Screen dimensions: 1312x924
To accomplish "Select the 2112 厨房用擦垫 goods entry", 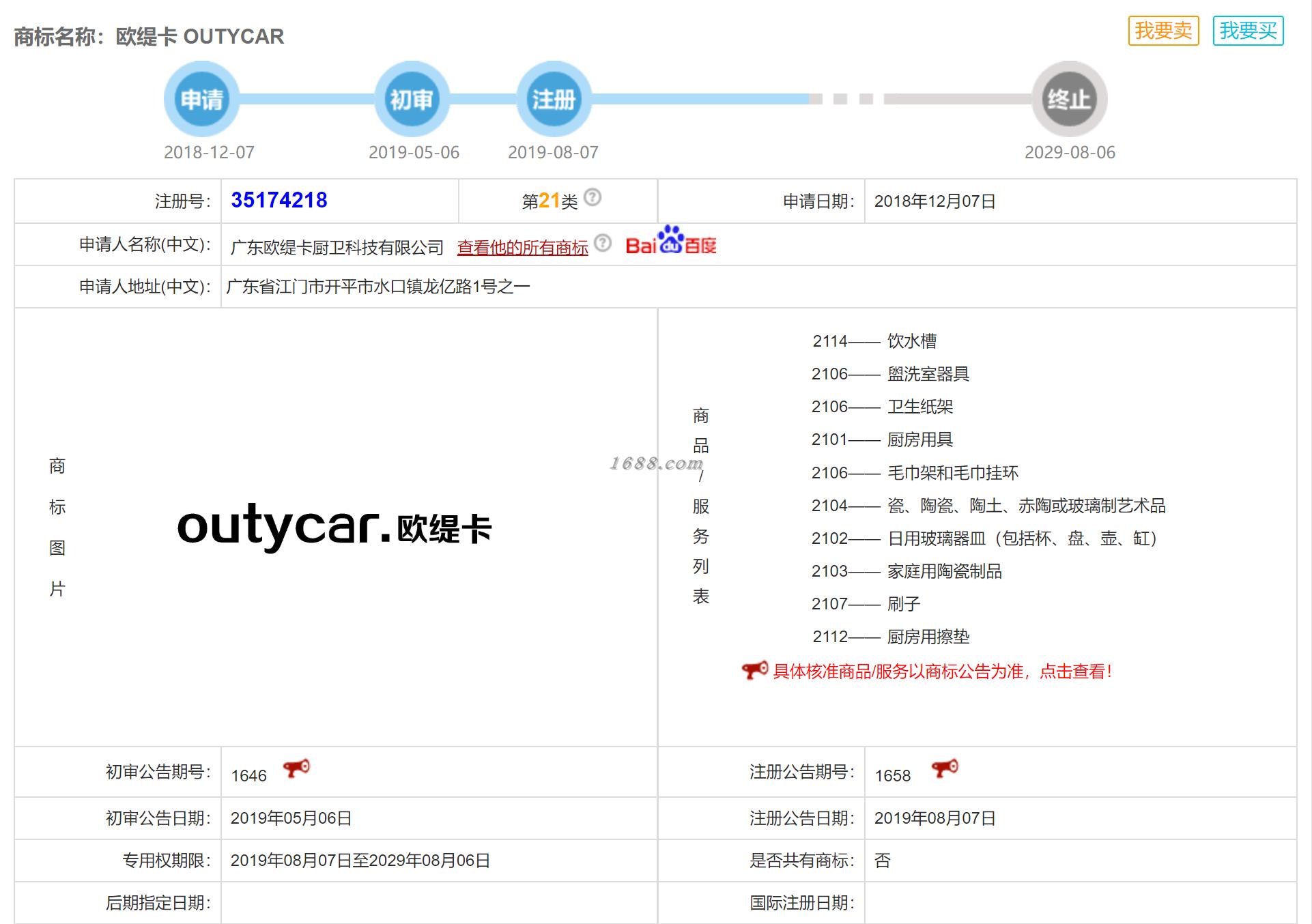I will click(891, 637).
